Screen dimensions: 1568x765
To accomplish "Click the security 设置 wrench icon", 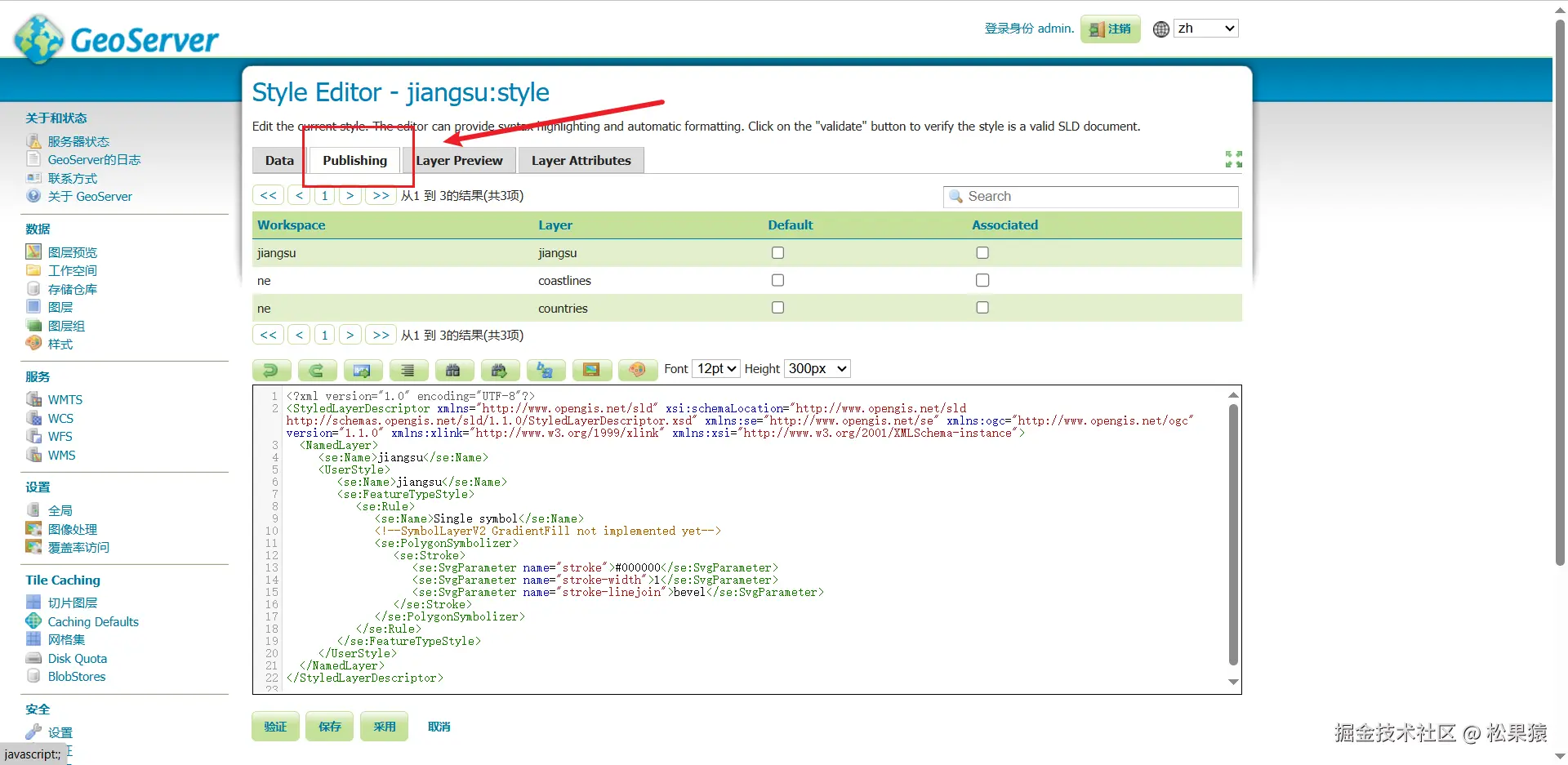I will click(x=33, y=732).
